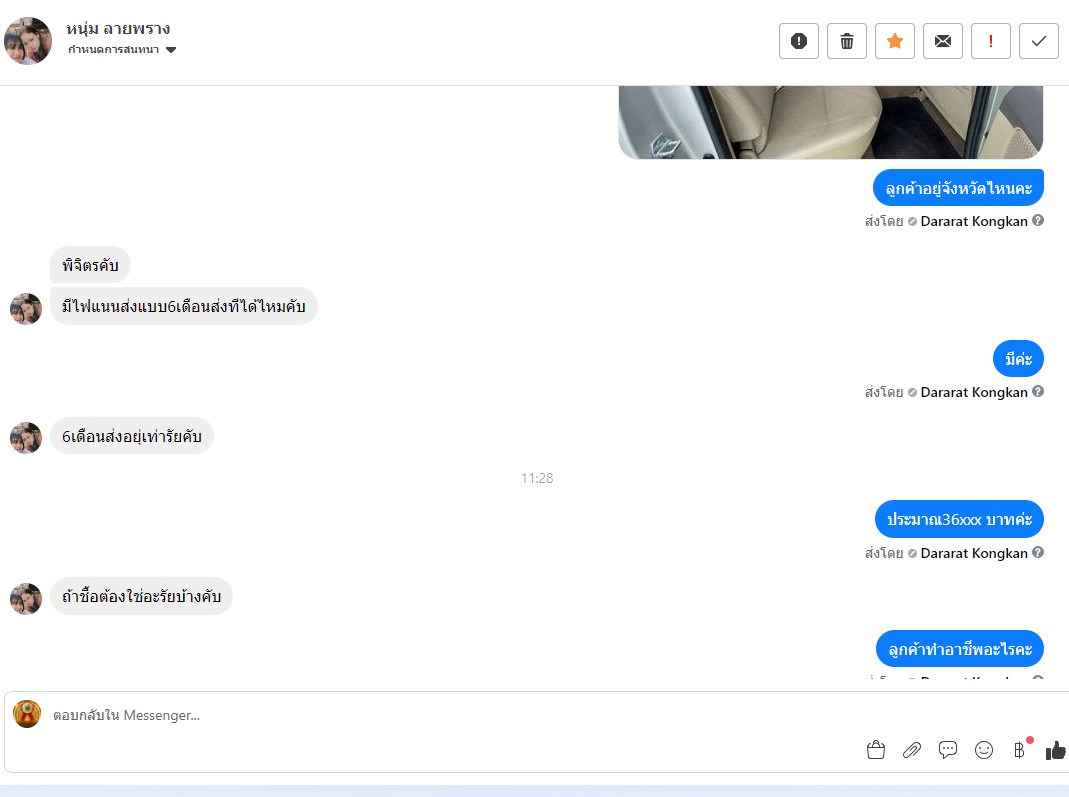Flag conversation as priority with red exclamation

click(x=991, y=41)
